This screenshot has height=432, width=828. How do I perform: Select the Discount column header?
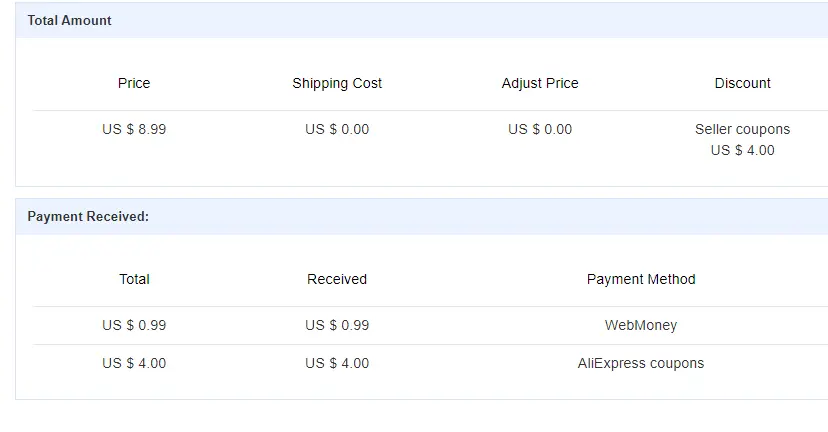742,83
